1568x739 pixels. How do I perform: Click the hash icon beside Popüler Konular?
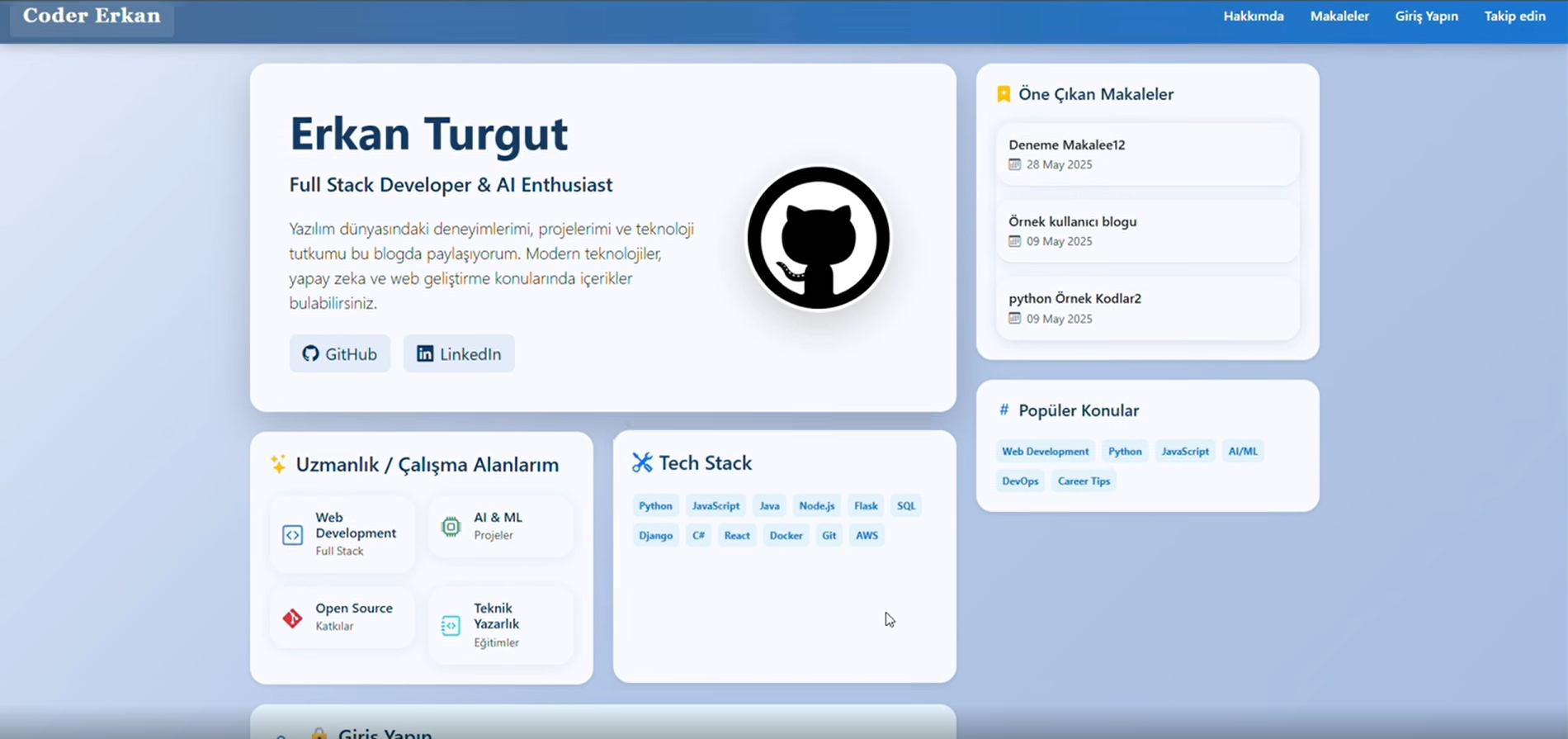tap(1004, 410)
